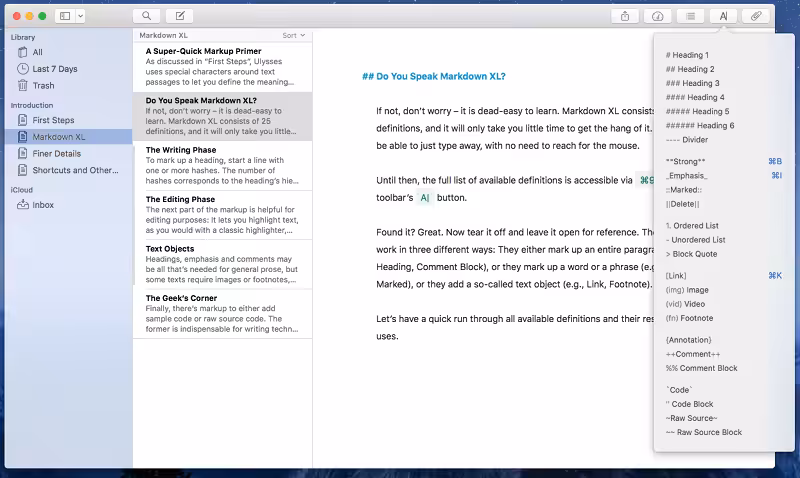Click the iCloud Inbox tray icon

[22, 205]
